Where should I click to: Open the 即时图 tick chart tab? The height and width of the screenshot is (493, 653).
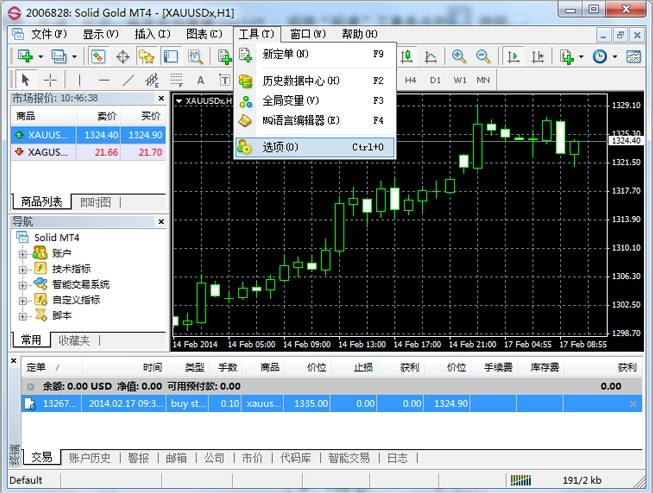(94, 202)
